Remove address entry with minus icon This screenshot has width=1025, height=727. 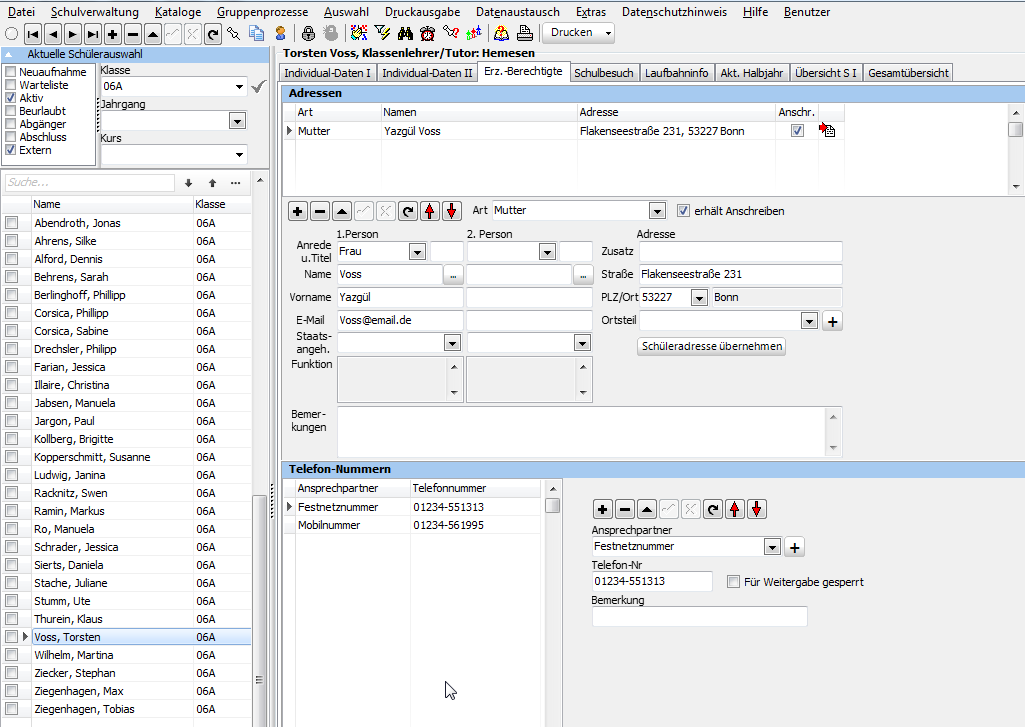[320, 211]
